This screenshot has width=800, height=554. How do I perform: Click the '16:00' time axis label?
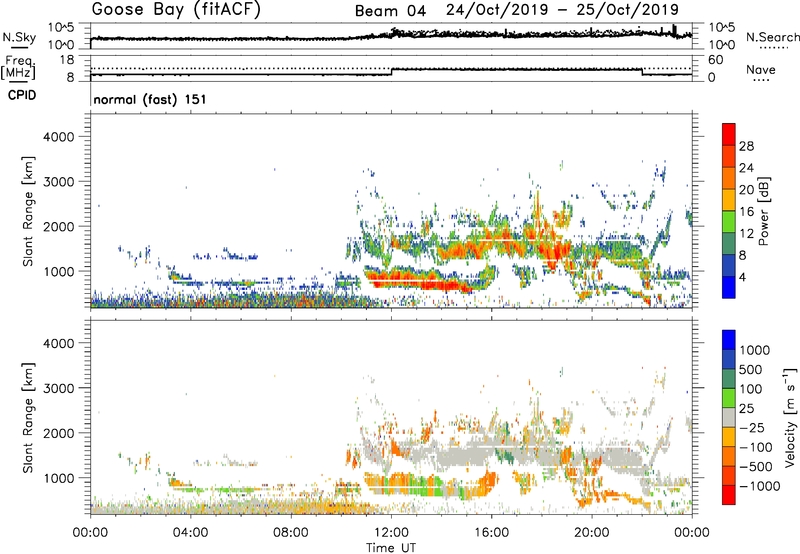coord(491,533)
